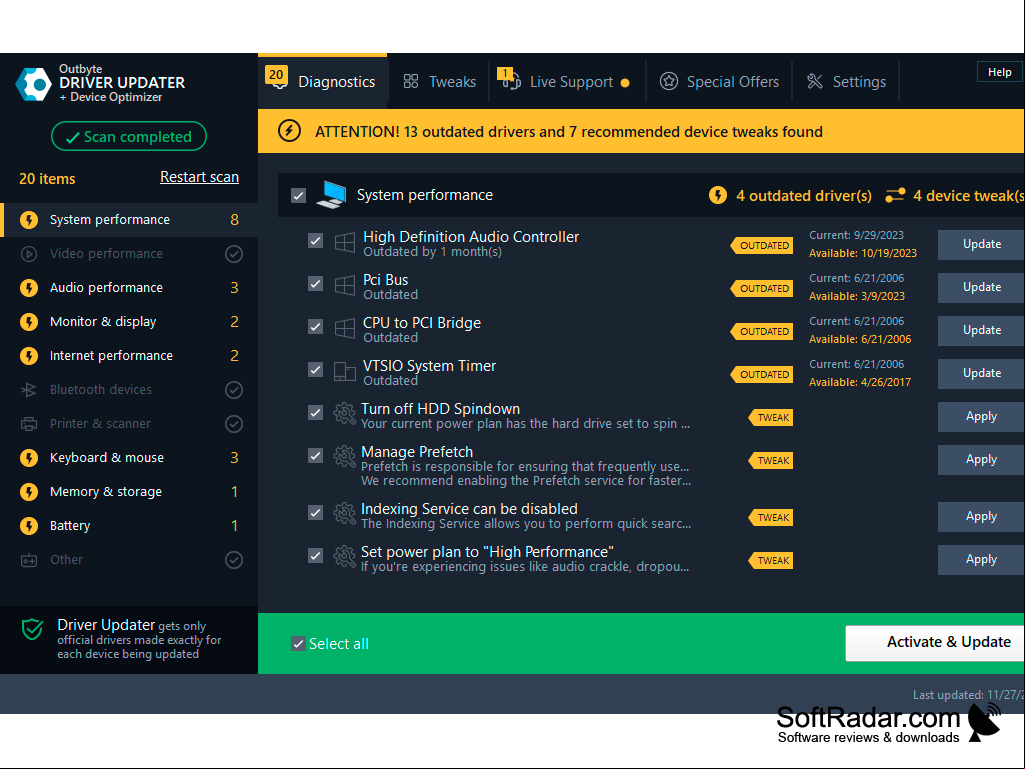Select Keyboard & mouse category
The height and width of the screenshot is (769, 1025).
pos(129,458)
